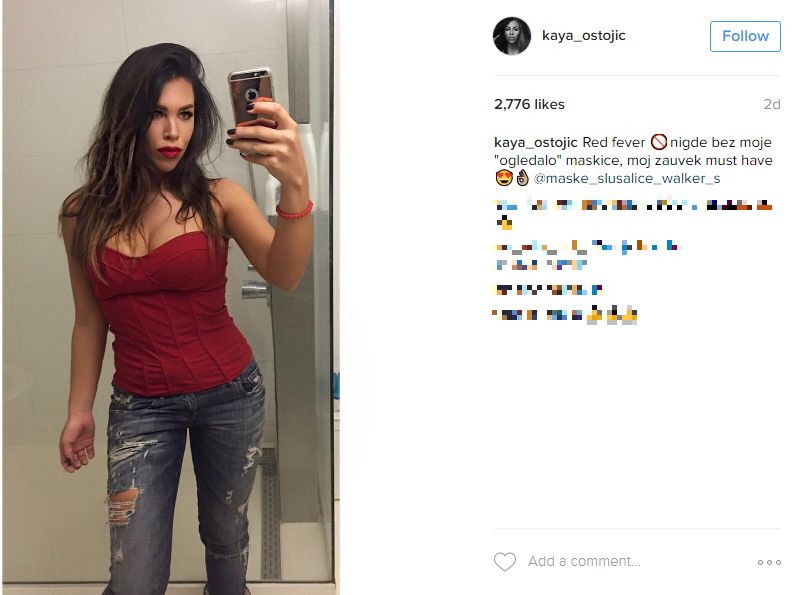Click the 'Red fever' caption text
The width and height of the screenshot is (802, 595).
pyautogui.click(x=614, y=142)
